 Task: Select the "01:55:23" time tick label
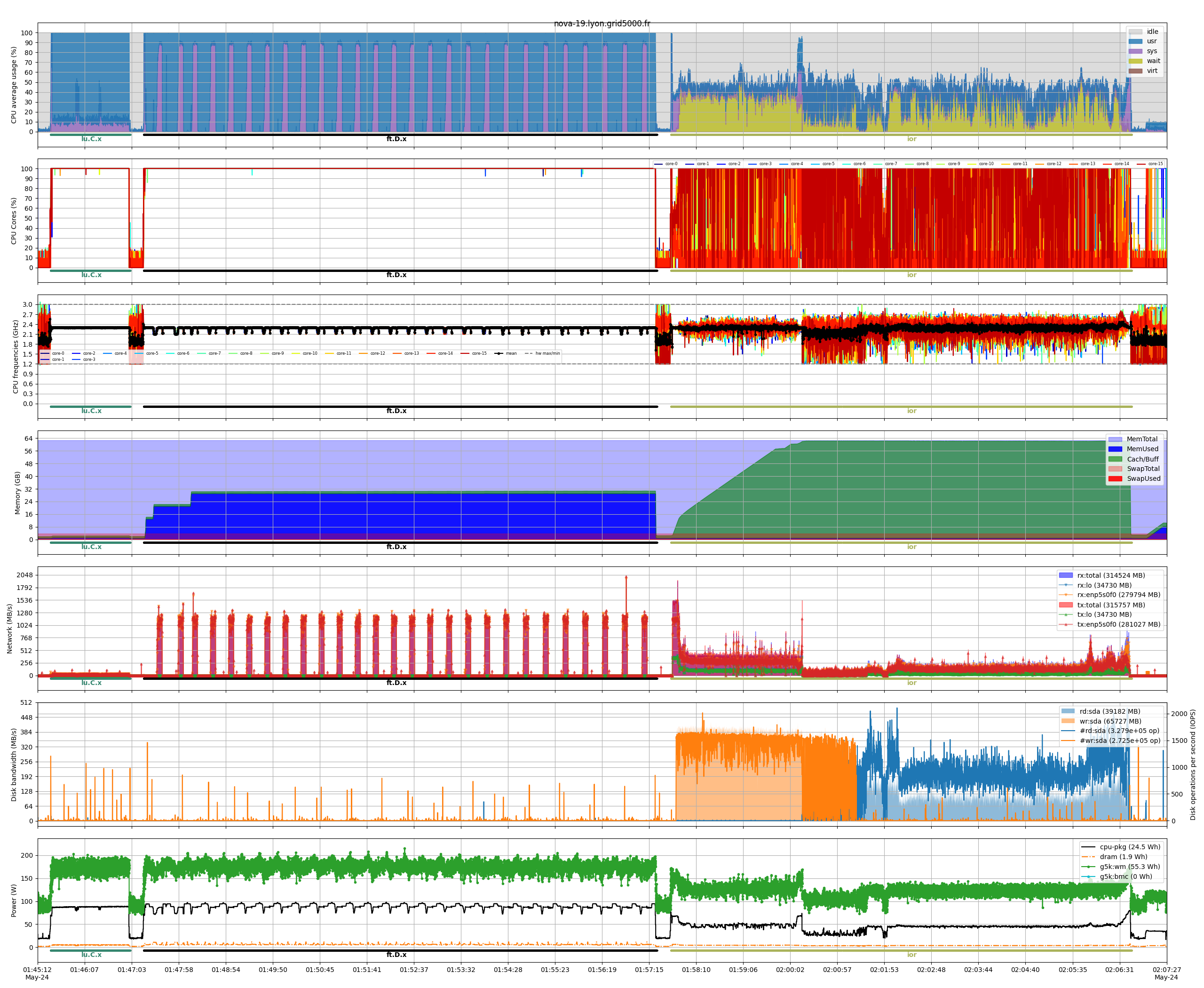pyautogui.click(x=555, y=970)
